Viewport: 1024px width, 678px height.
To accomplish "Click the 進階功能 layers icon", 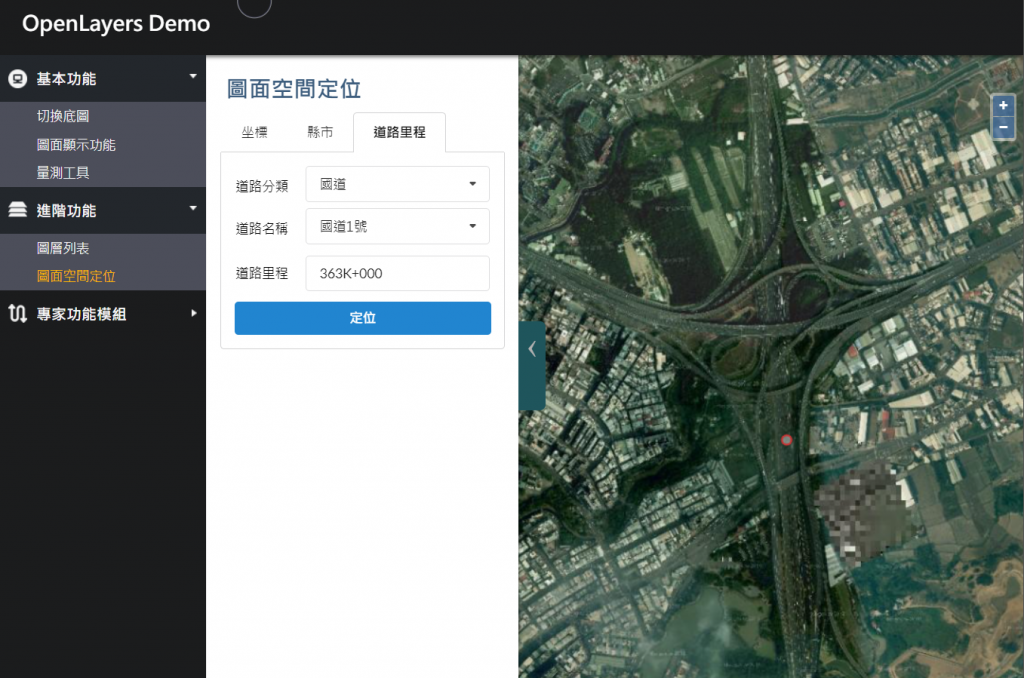I will pyautogui.click(x=18, y=210).
